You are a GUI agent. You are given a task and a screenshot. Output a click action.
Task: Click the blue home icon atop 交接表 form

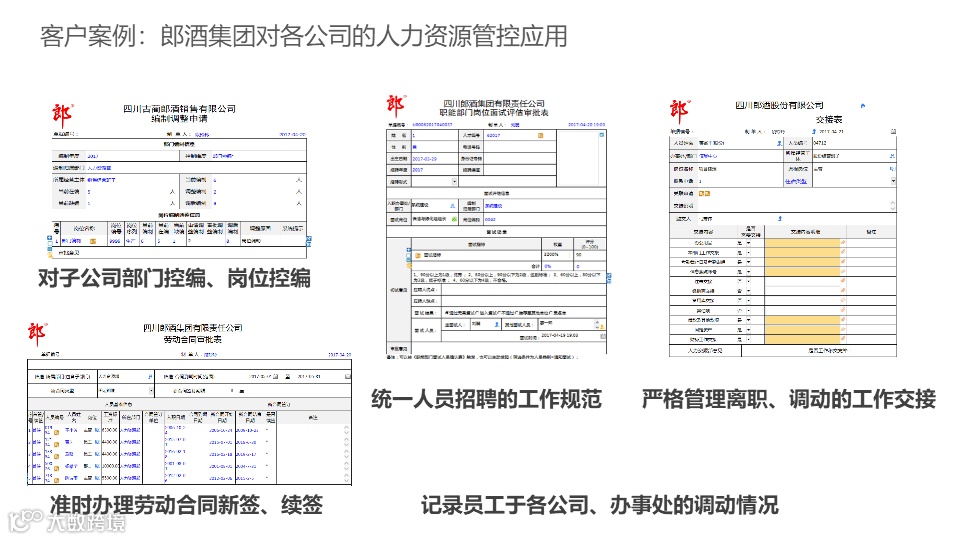coord(863,105)
